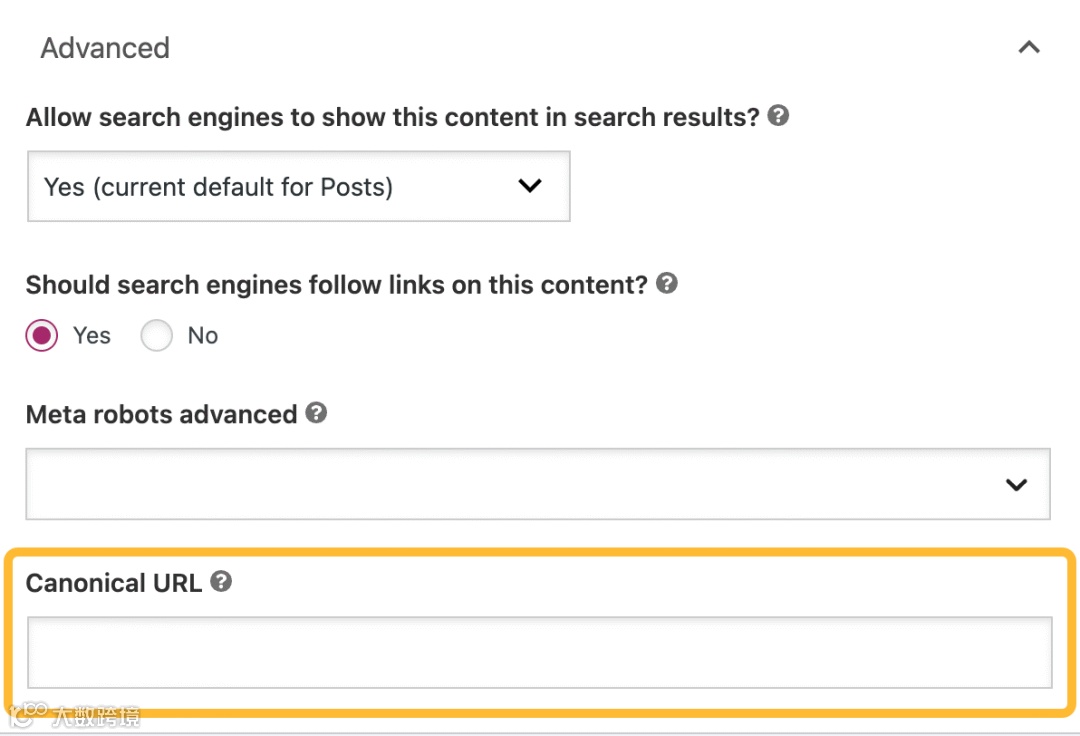This screenshot has width=1080, height=736.
Task: Click the 'Allow search engines' question label
Action: tap(393, 117)
